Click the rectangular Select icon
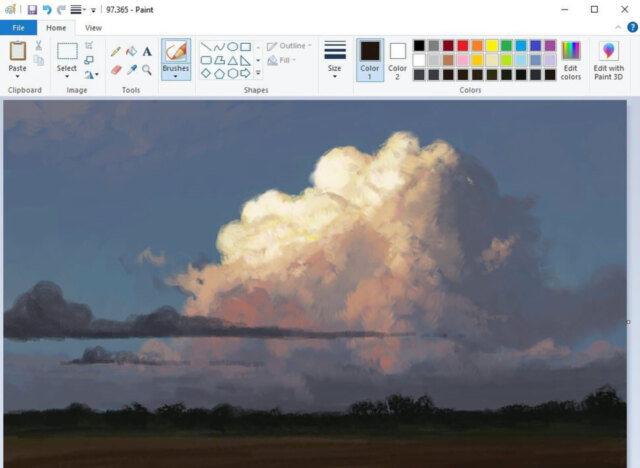 click(67, 51)
